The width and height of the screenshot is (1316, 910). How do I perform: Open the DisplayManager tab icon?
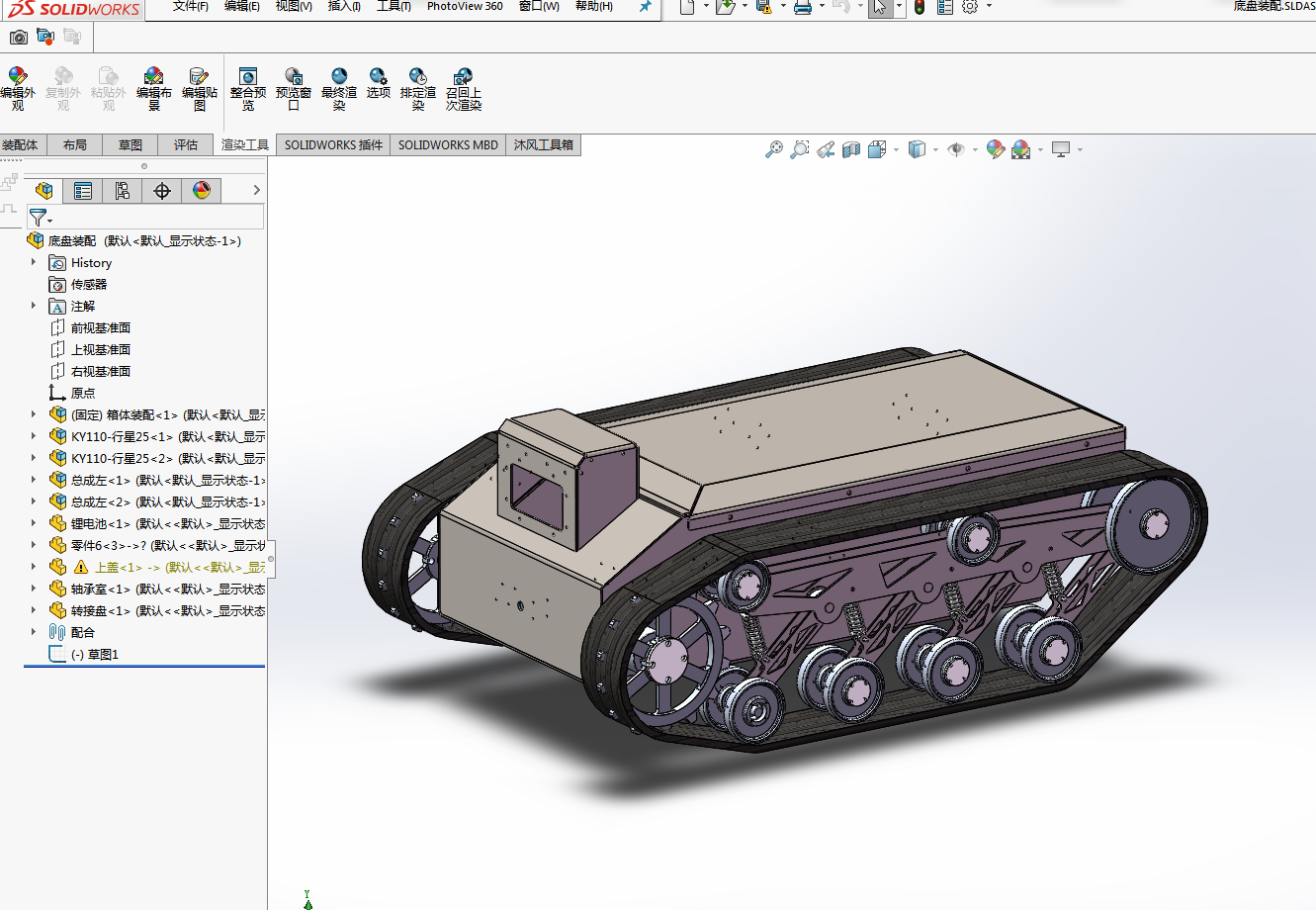coord(202,191)
